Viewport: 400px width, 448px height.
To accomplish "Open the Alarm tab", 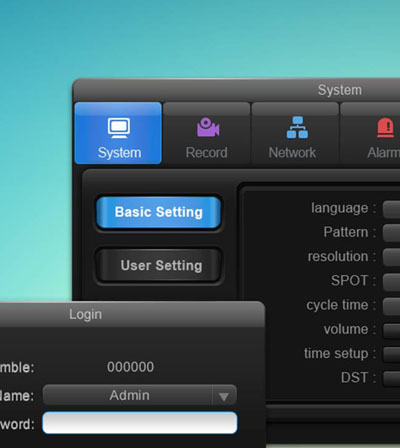I will 370,133.
